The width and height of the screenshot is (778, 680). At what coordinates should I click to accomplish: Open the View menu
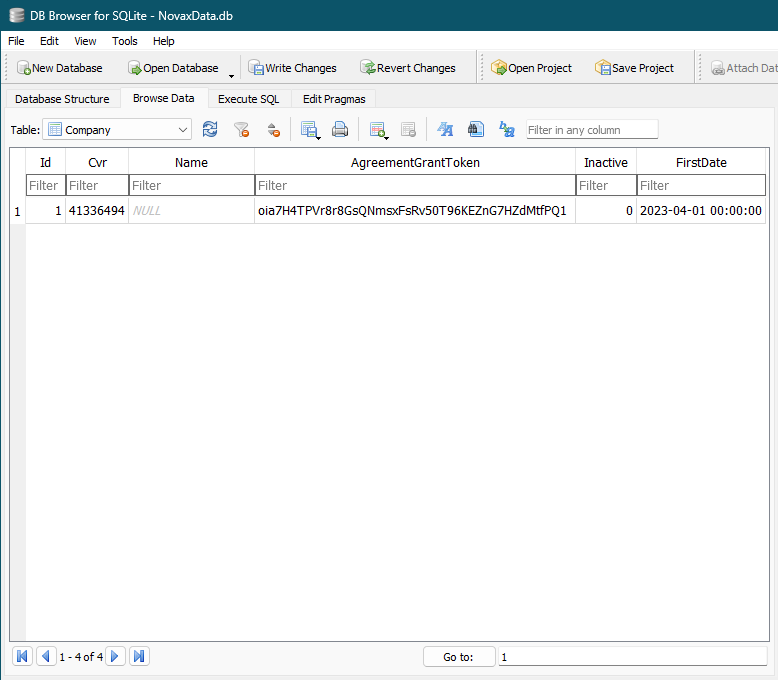(x=85, y=41)
